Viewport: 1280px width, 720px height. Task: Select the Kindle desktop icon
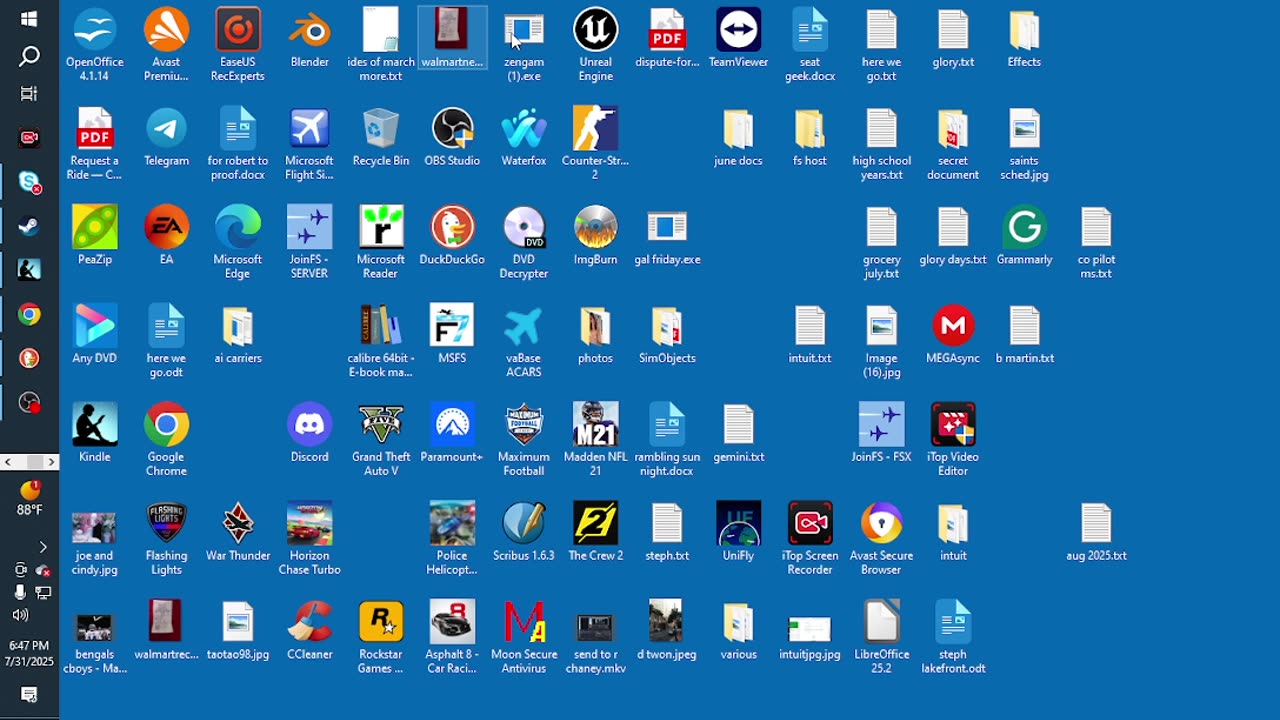point(95,435)
